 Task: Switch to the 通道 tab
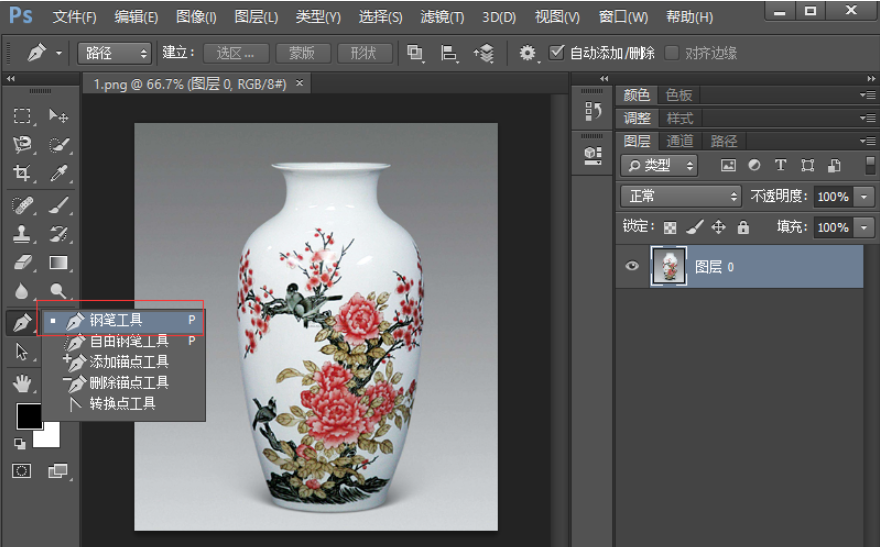pos(680,141)
